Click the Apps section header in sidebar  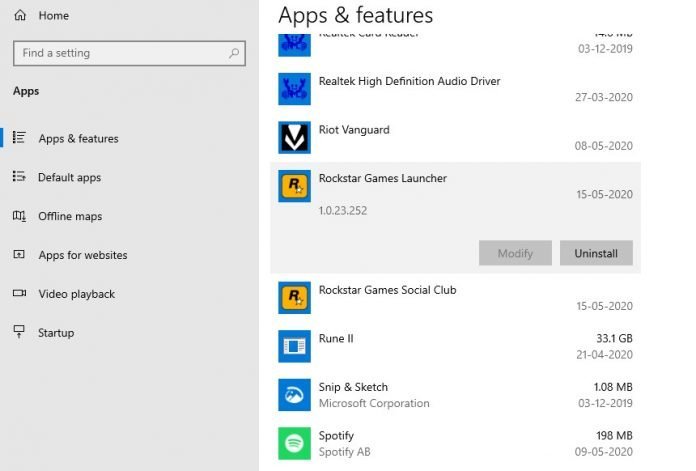[26, 91]
